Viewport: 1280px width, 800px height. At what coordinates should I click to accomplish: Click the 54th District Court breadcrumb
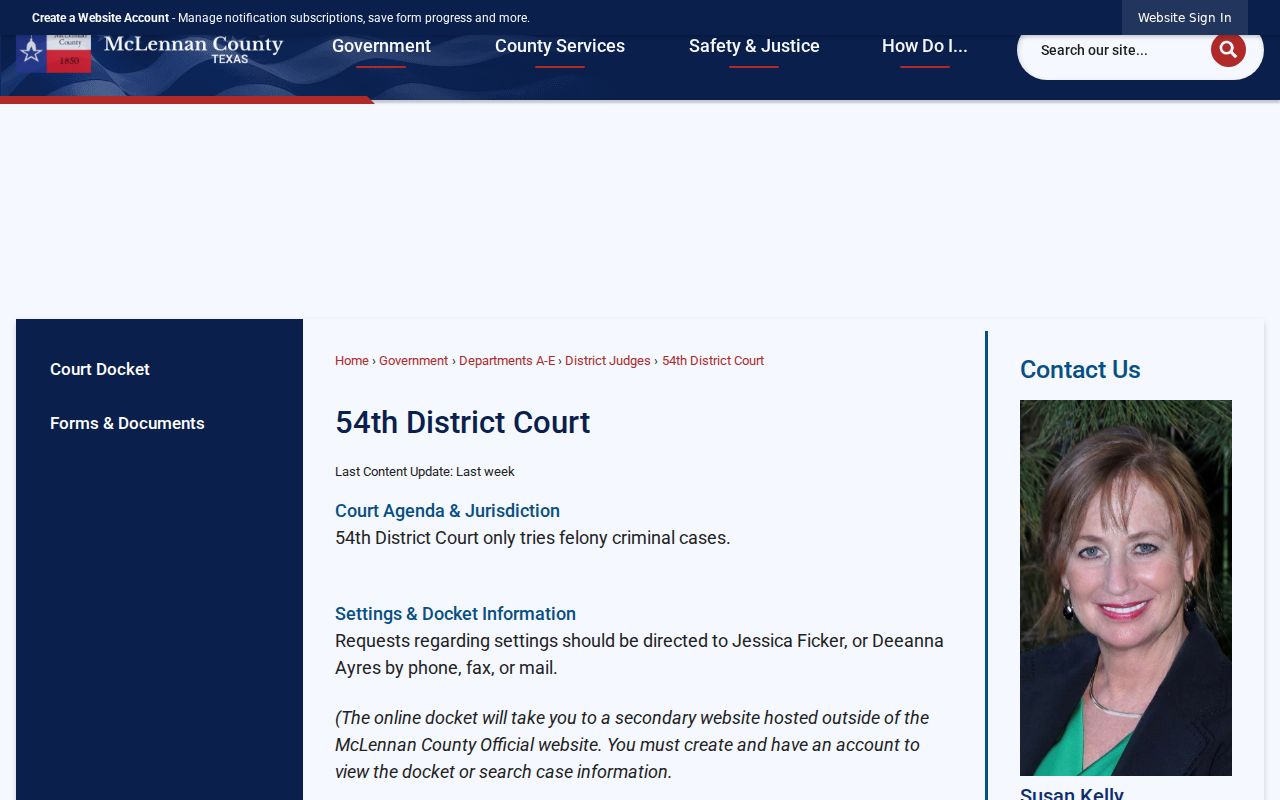tap(713, 361)
